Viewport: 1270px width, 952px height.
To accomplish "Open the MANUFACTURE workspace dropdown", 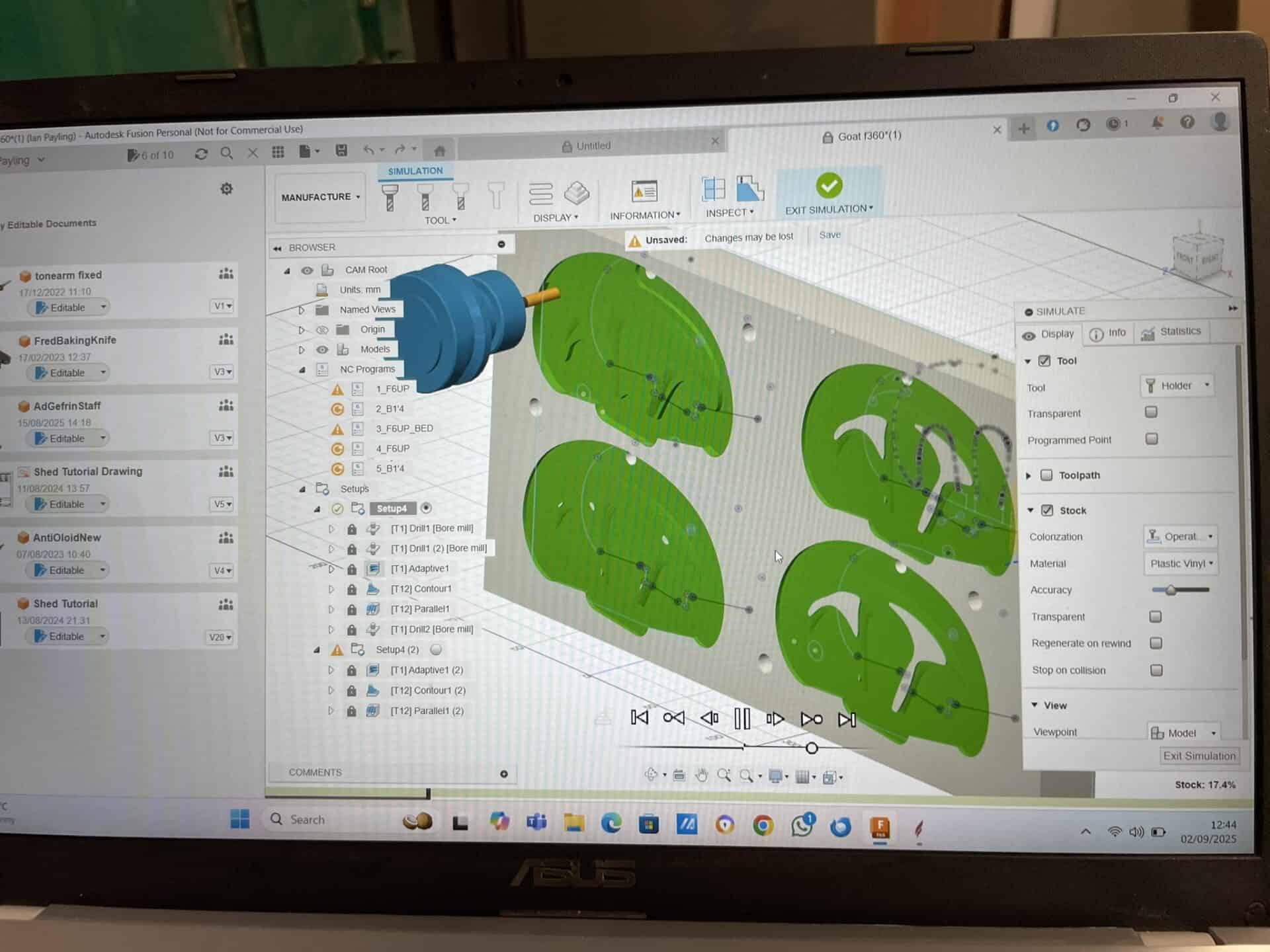I will coord(320,197).
